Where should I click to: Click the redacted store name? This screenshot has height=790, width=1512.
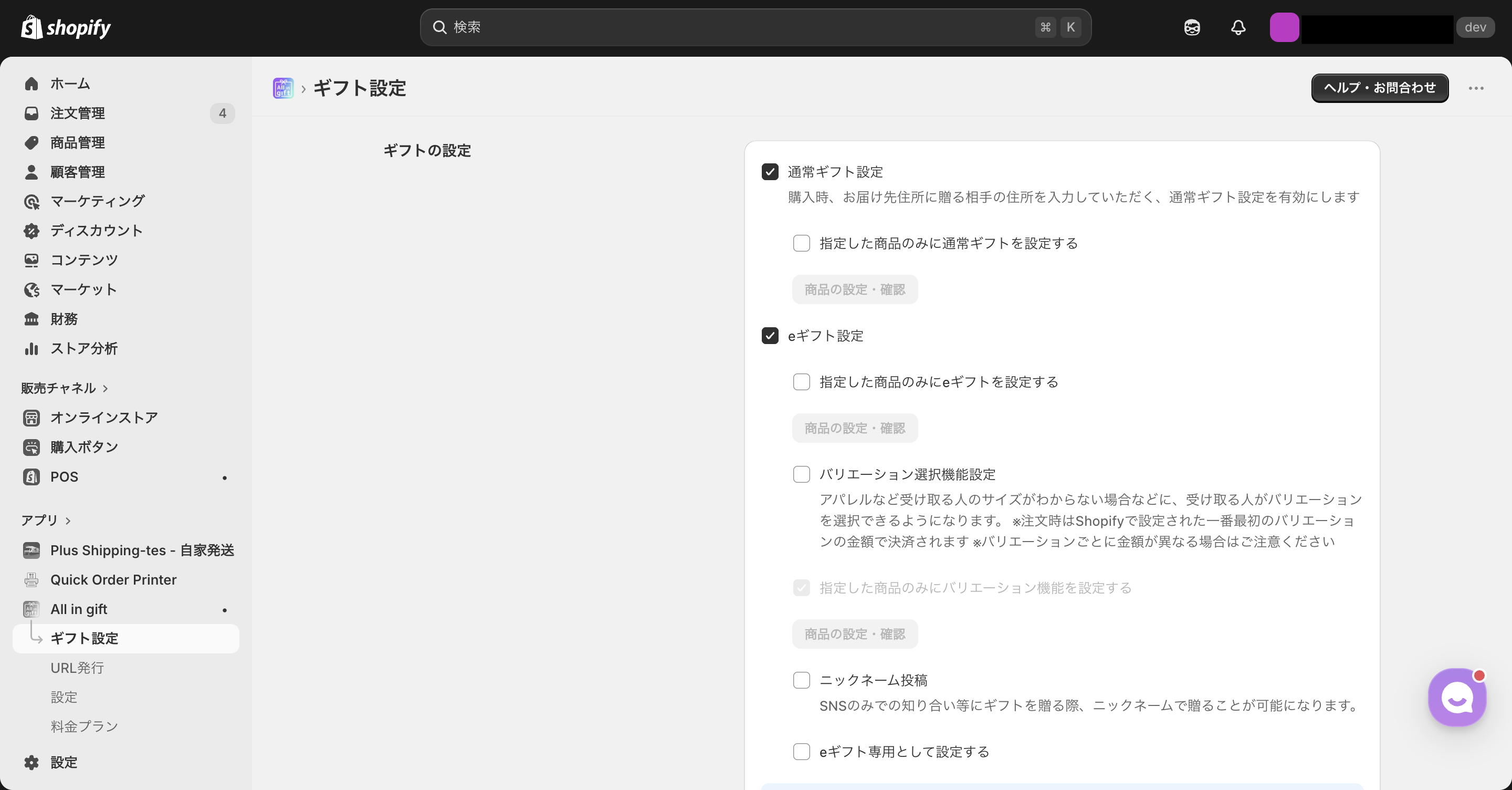coord(1377,29)
